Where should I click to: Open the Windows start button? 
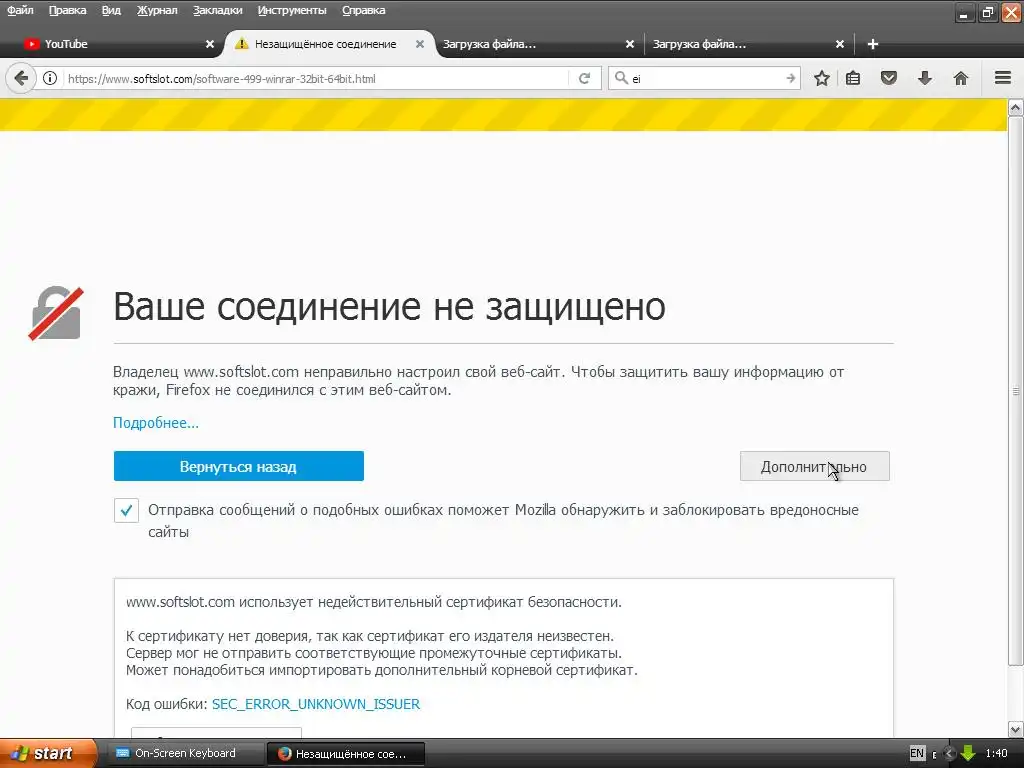click(47, 753)
